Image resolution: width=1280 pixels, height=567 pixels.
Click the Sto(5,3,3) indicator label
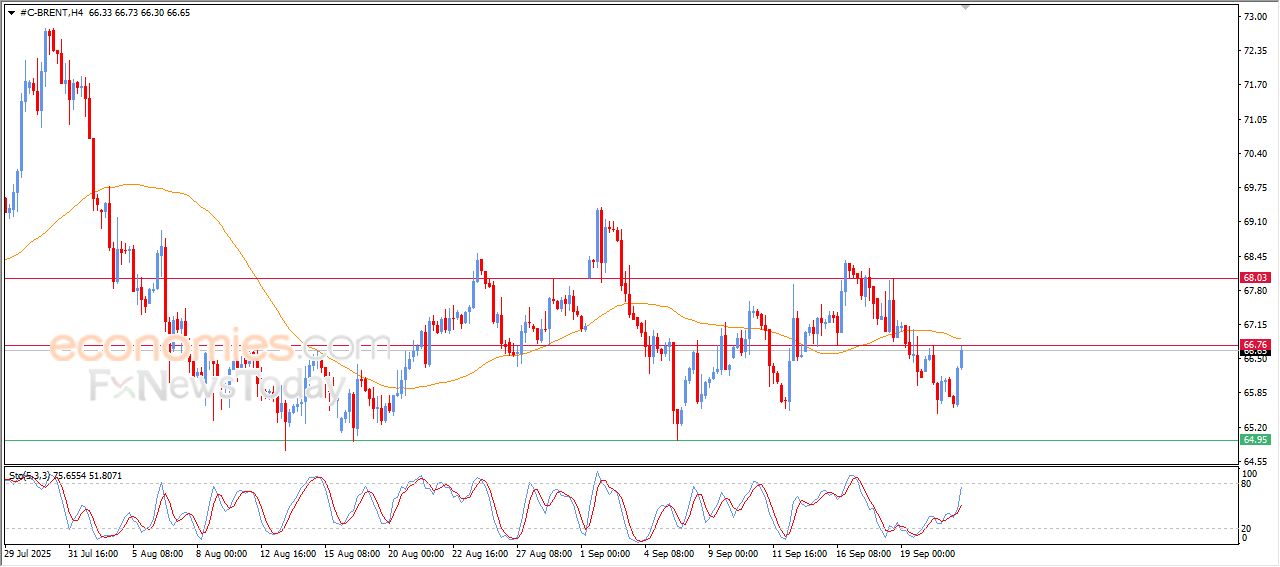28,474
